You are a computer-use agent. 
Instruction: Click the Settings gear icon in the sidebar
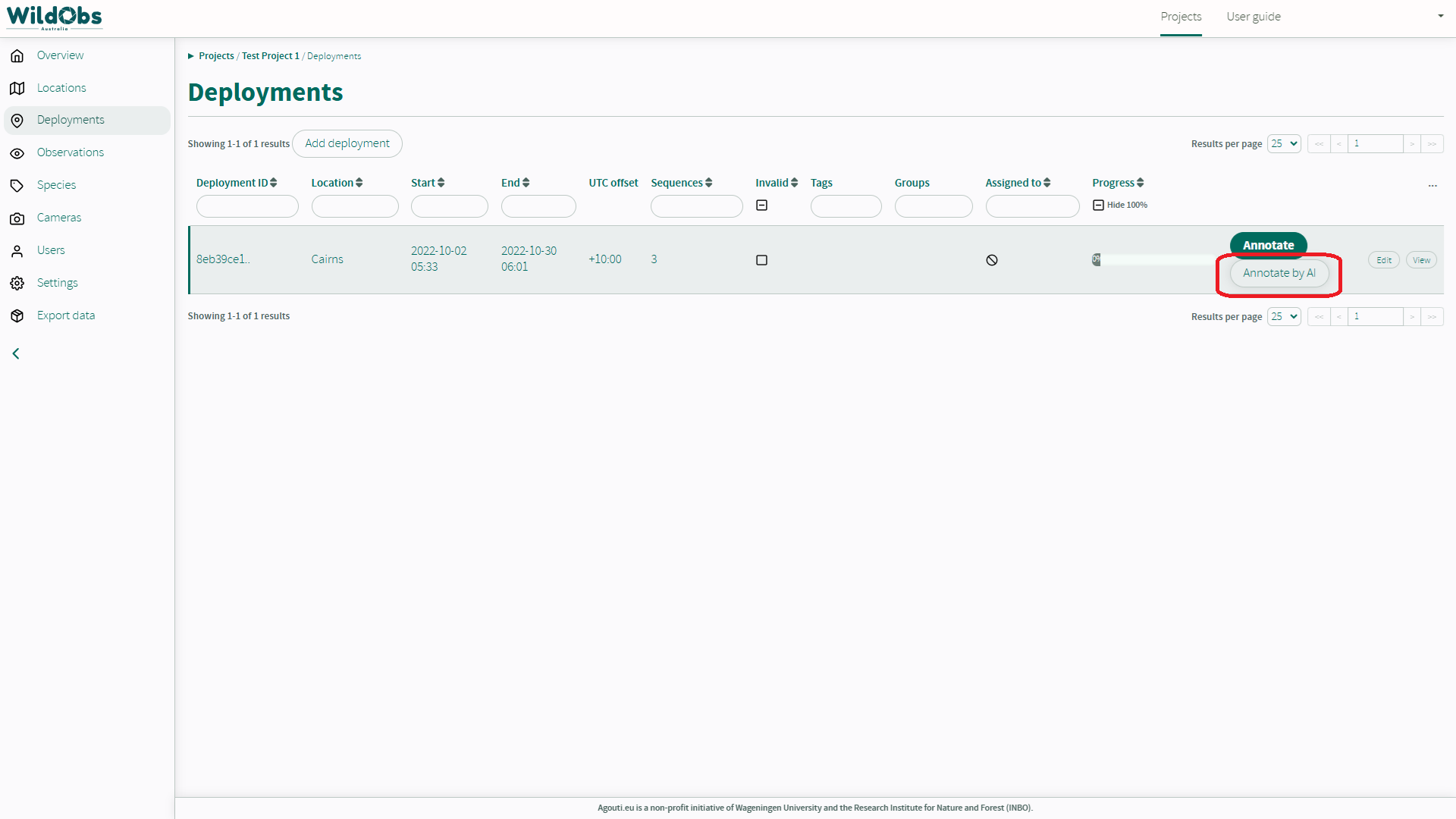point(17,284)
